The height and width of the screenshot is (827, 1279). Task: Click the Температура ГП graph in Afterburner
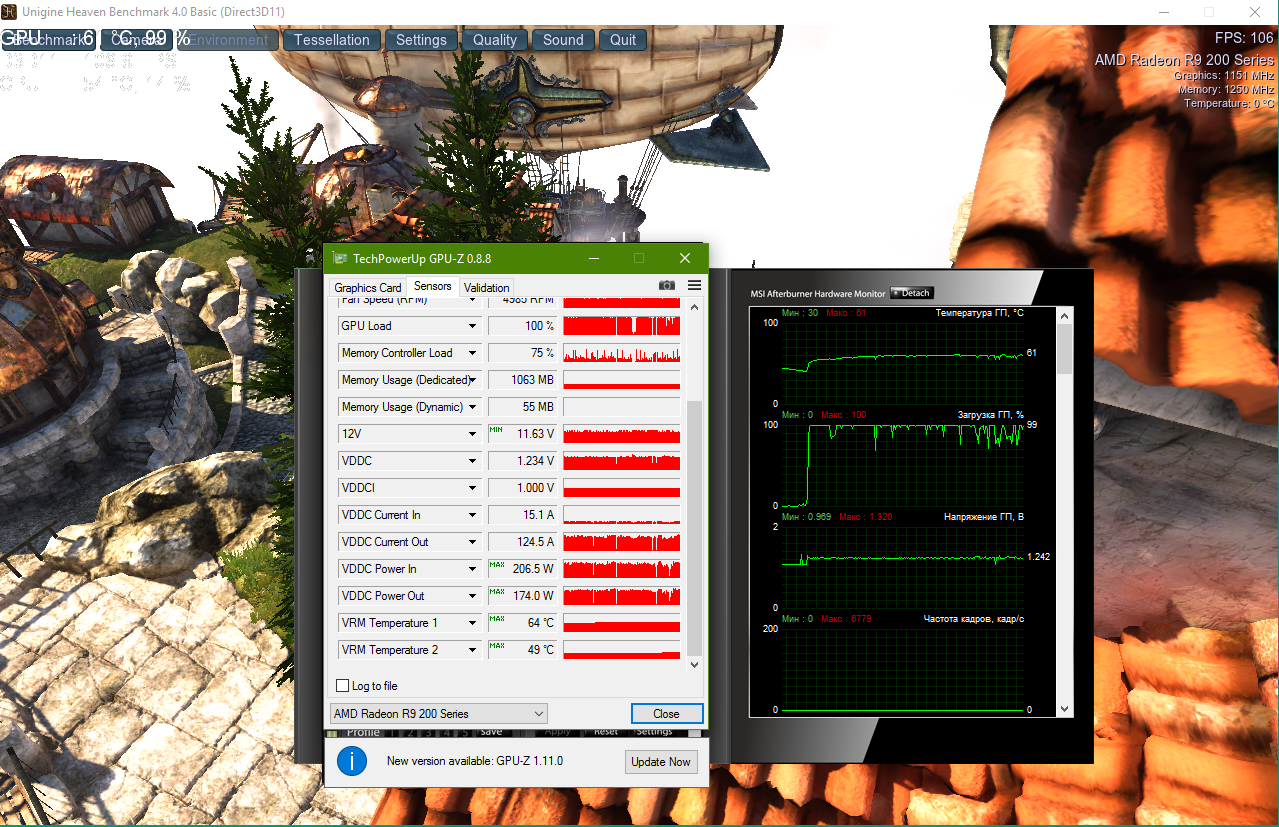(903, 363)
